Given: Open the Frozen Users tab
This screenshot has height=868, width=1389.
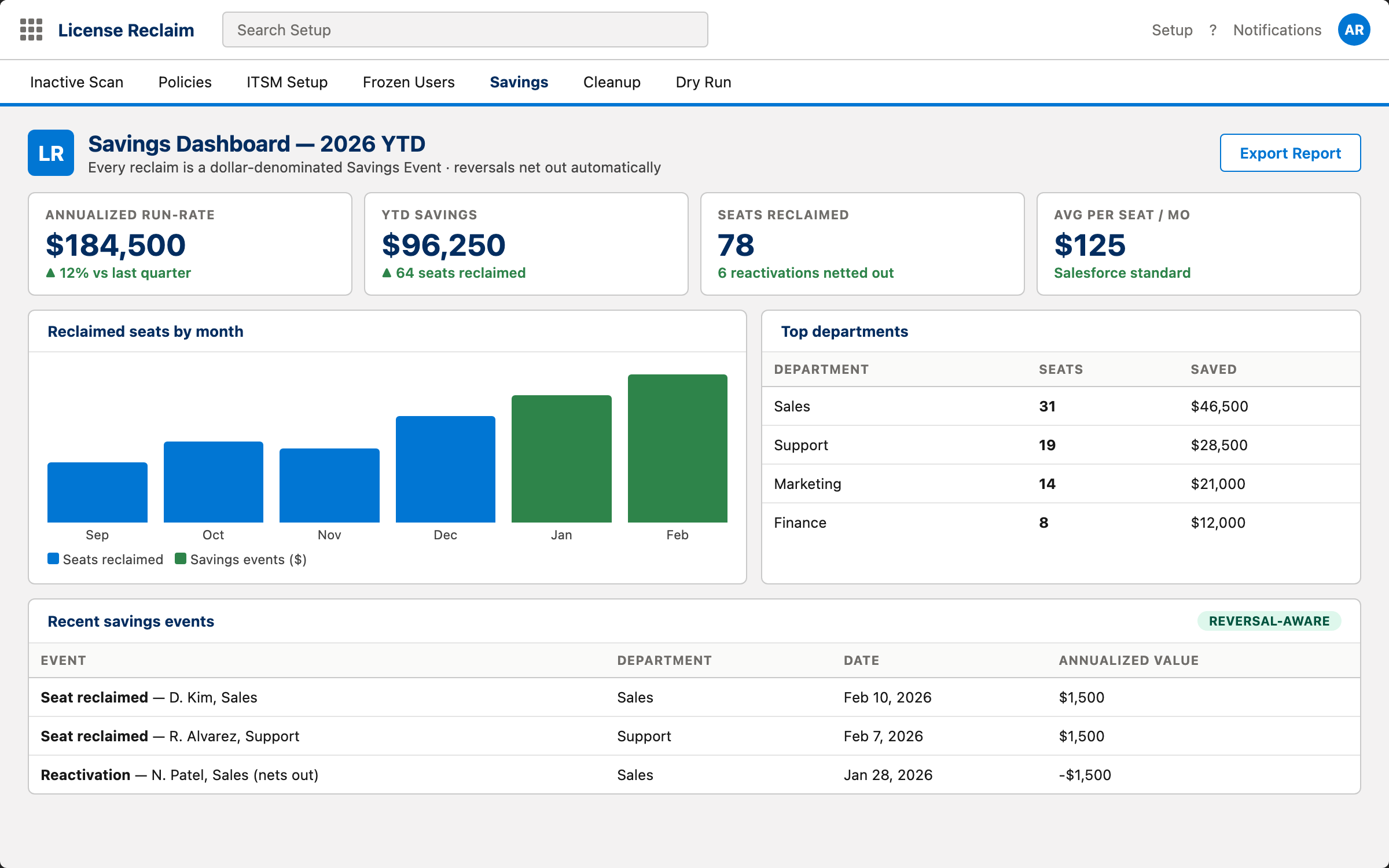Looking at the screenshot, I should [409, 82].
